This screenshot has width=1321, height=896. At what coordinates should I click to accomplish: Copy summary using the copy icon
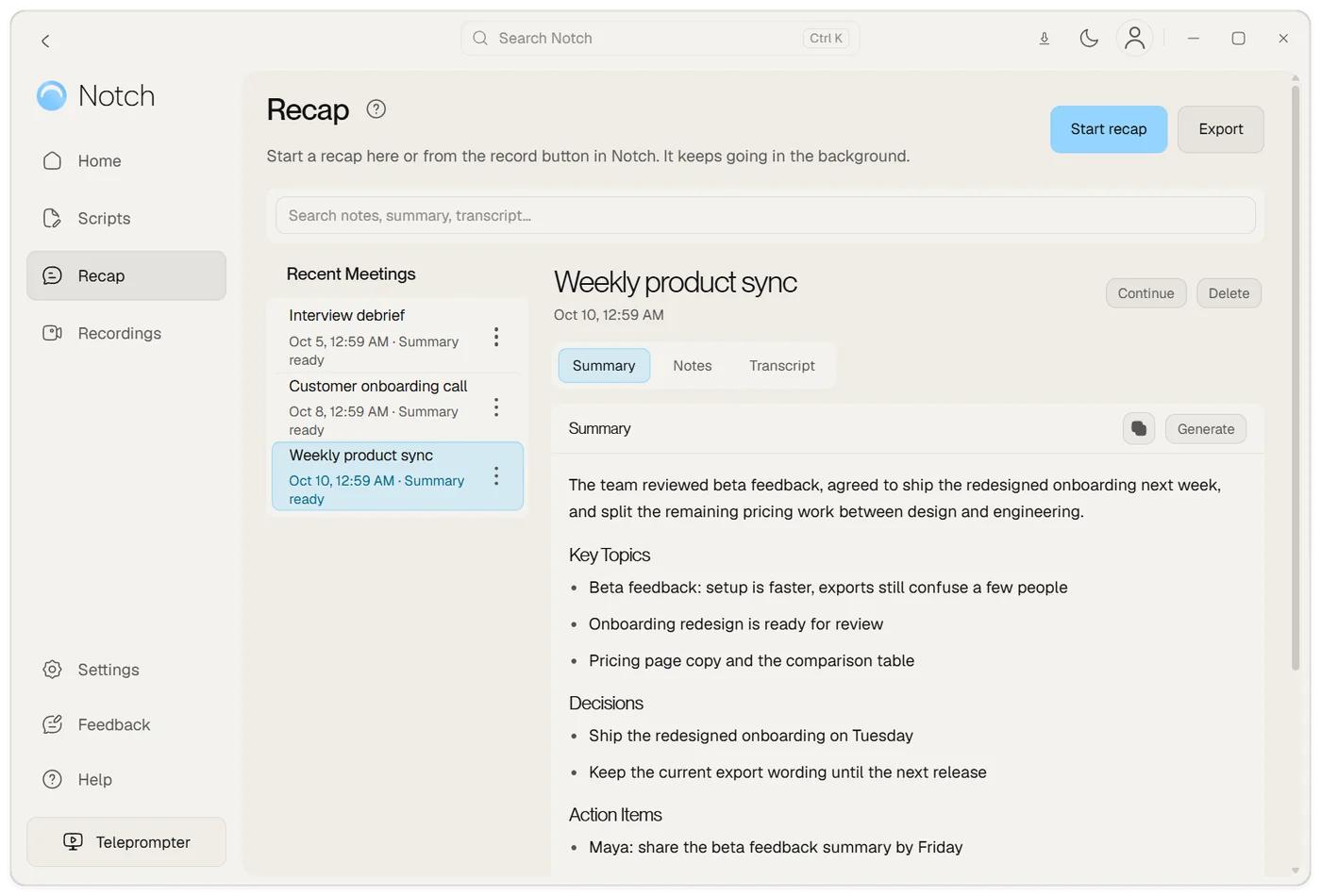(1139, 429)
